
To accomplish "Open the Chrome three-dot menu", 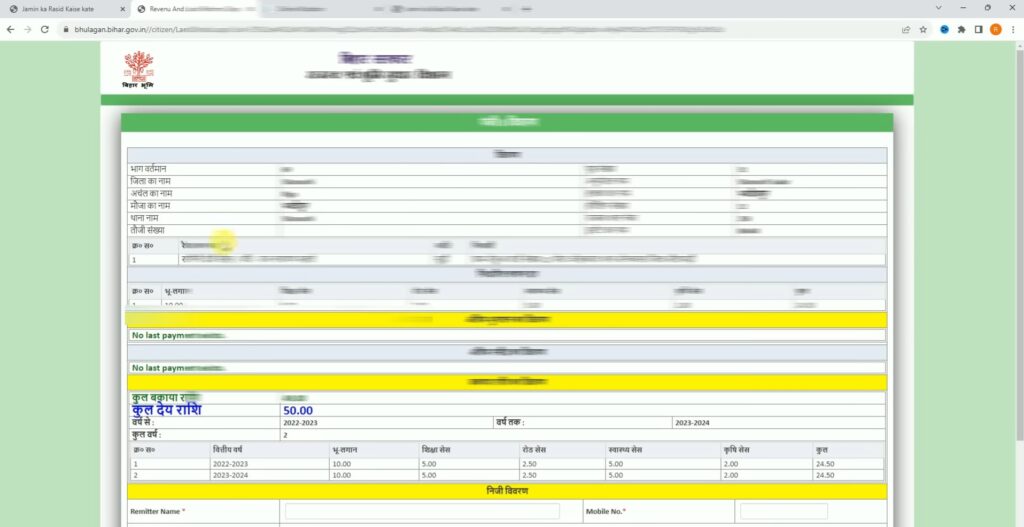I will coord(1012,29).
